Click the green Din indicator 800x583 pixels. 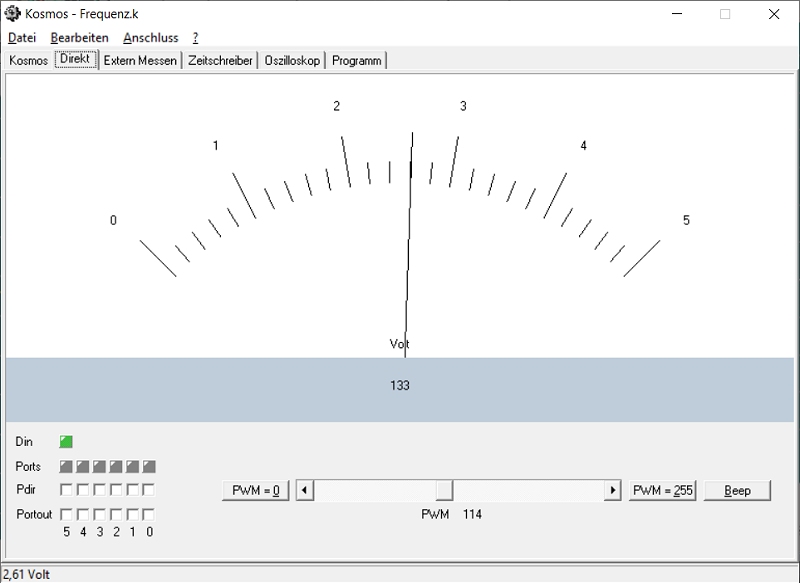(66, 441)
